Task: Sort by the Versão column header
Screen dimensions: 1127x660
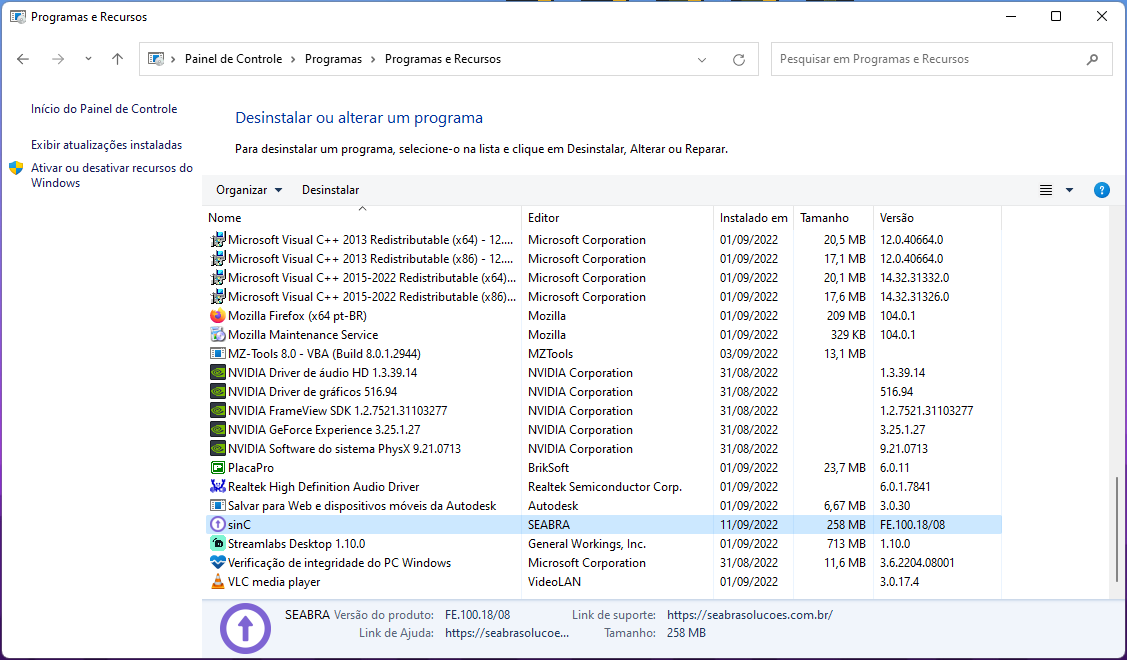Action: pyautogui.click(x=937, y=217)
